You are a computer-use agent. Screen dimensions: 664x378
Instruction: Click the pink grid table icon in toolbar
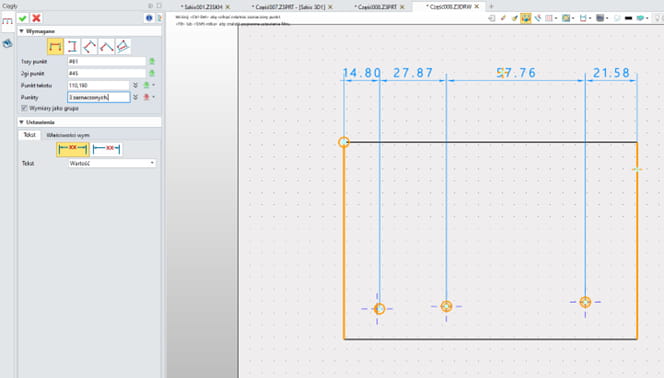pos(549,18)
